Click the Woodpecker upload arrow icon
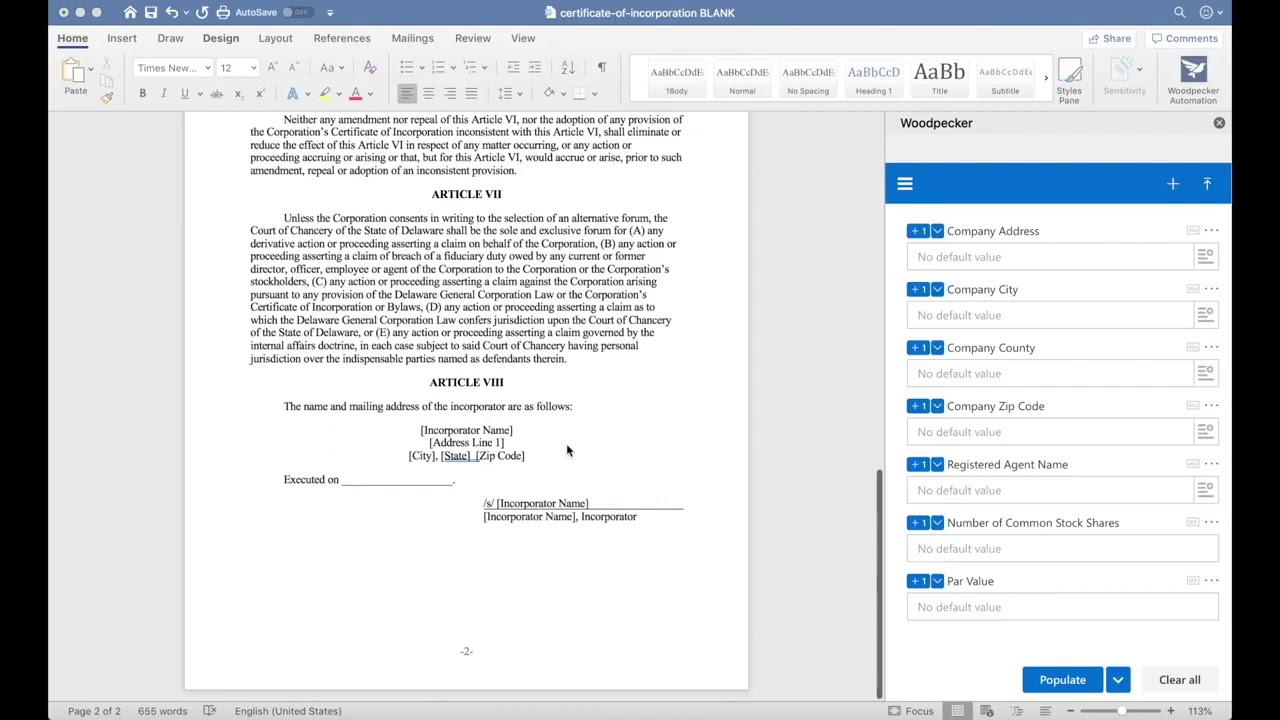1280x720 pixels. [1207, 184]
